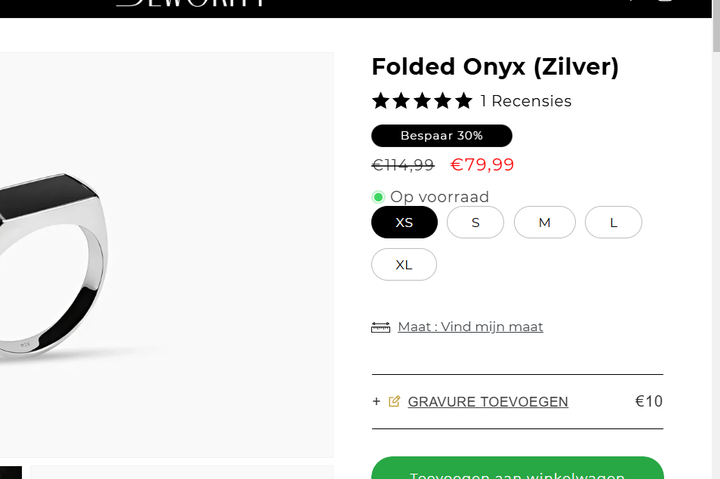Click the engraving pencil edit icon
Viewport: 720px width, 479px height.
[394, 402]
